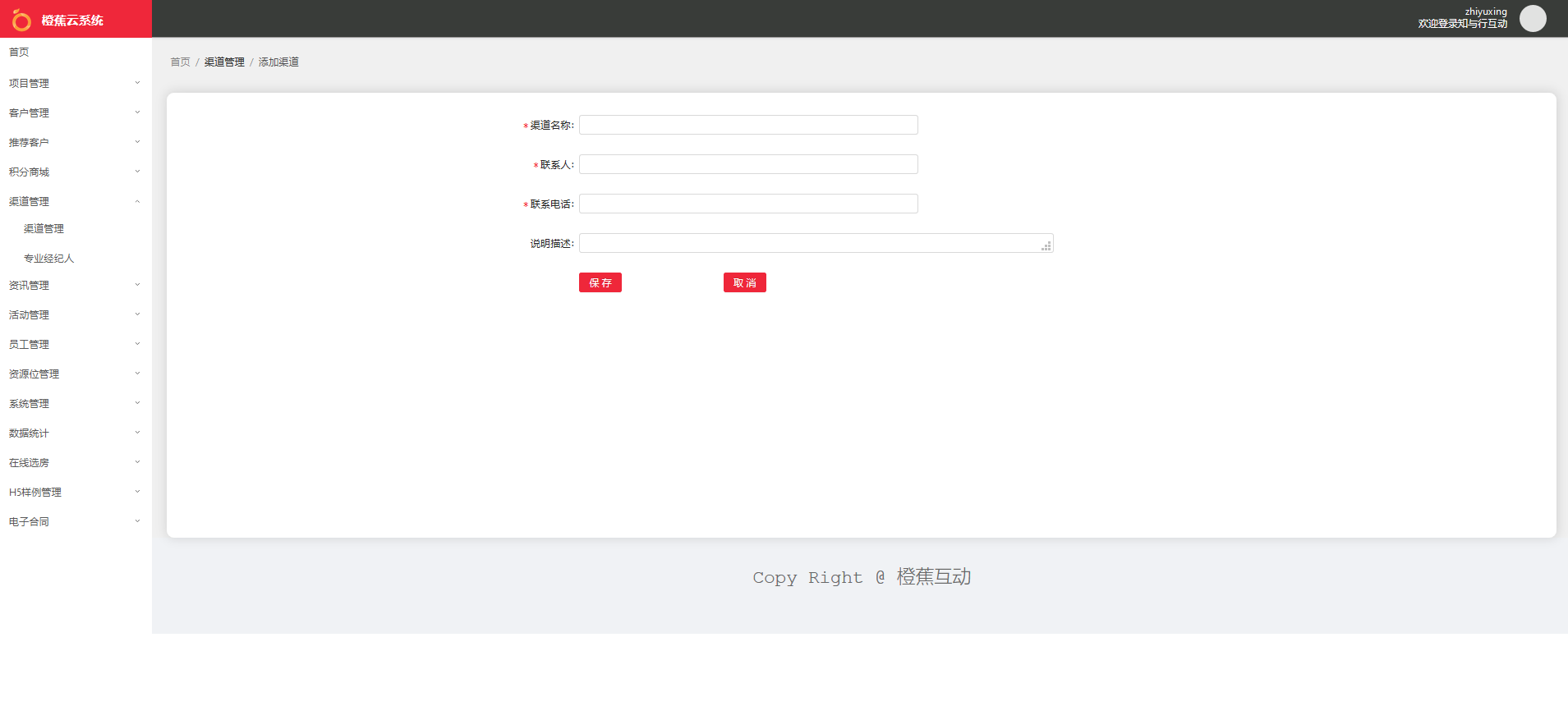Click 添加渠道 breadcrumb text

click(278, 62)
